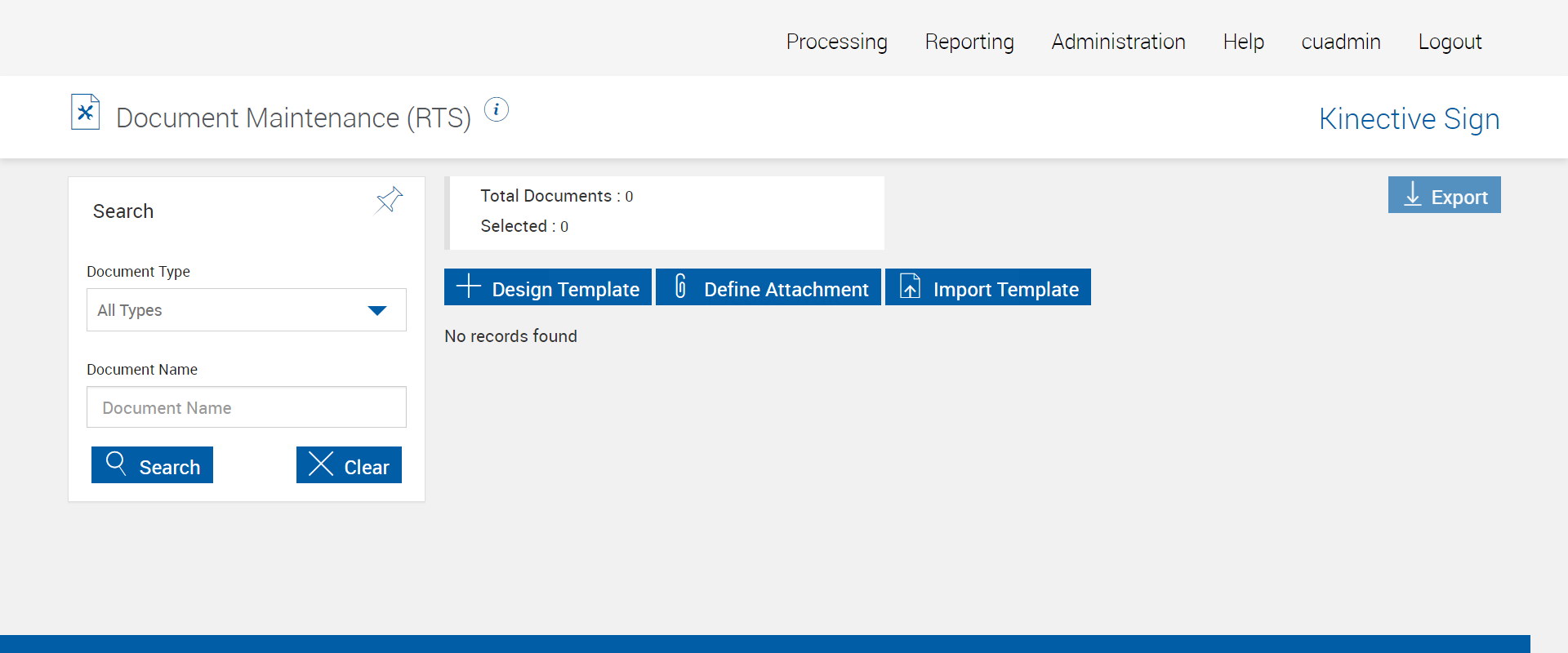Click the X icon on Clear button
Screen dimensions: 1568x653
(321, 464)
